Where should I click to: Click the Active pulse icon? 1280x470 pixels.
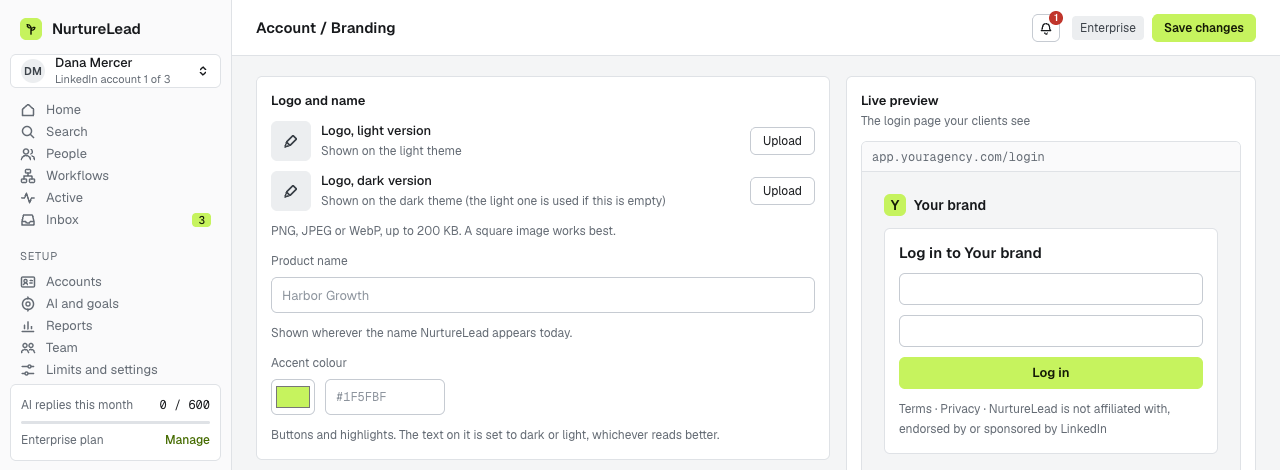click(x=28, y=198)
